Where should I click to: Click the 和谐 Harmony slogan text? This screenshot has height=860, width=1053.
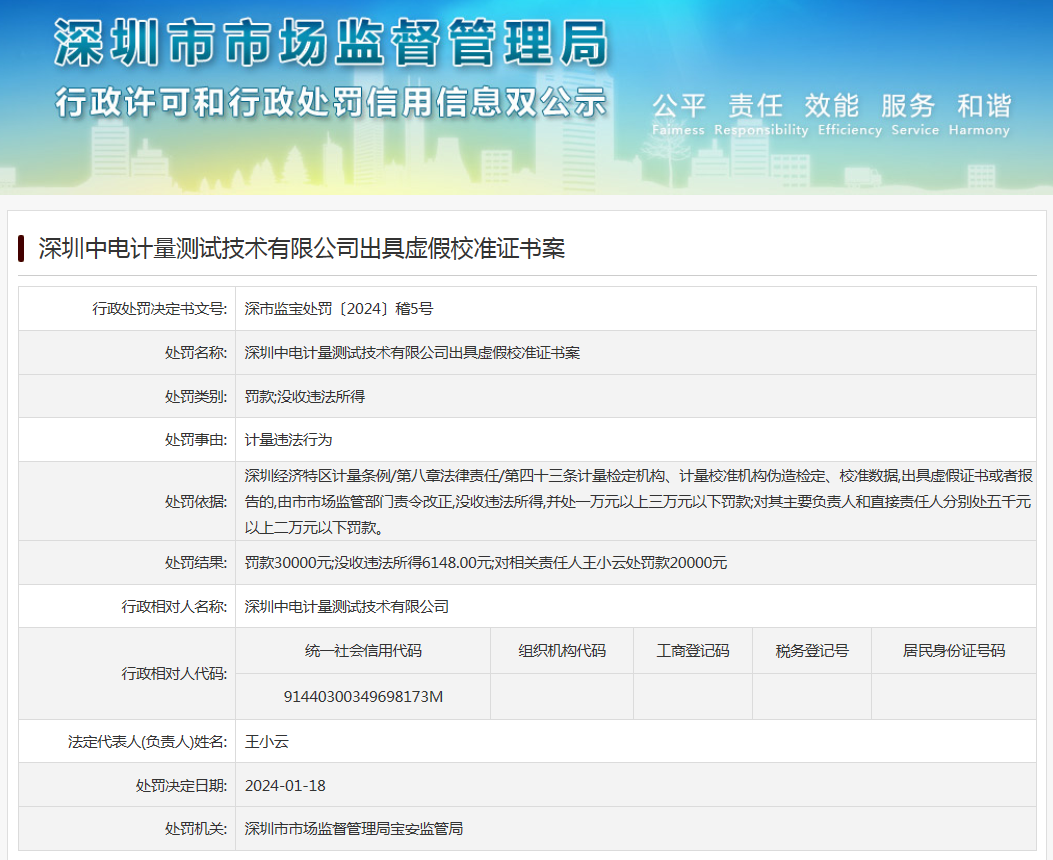(983, 114)
